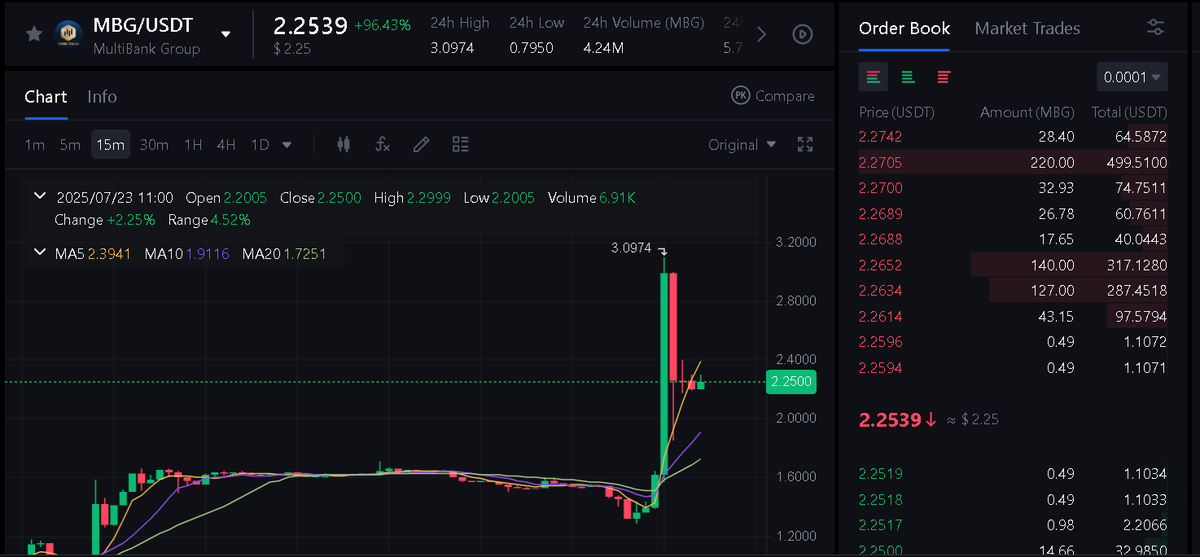Open the Original chart source dropdown
1200x557 pixels.
tap(742, 145)
